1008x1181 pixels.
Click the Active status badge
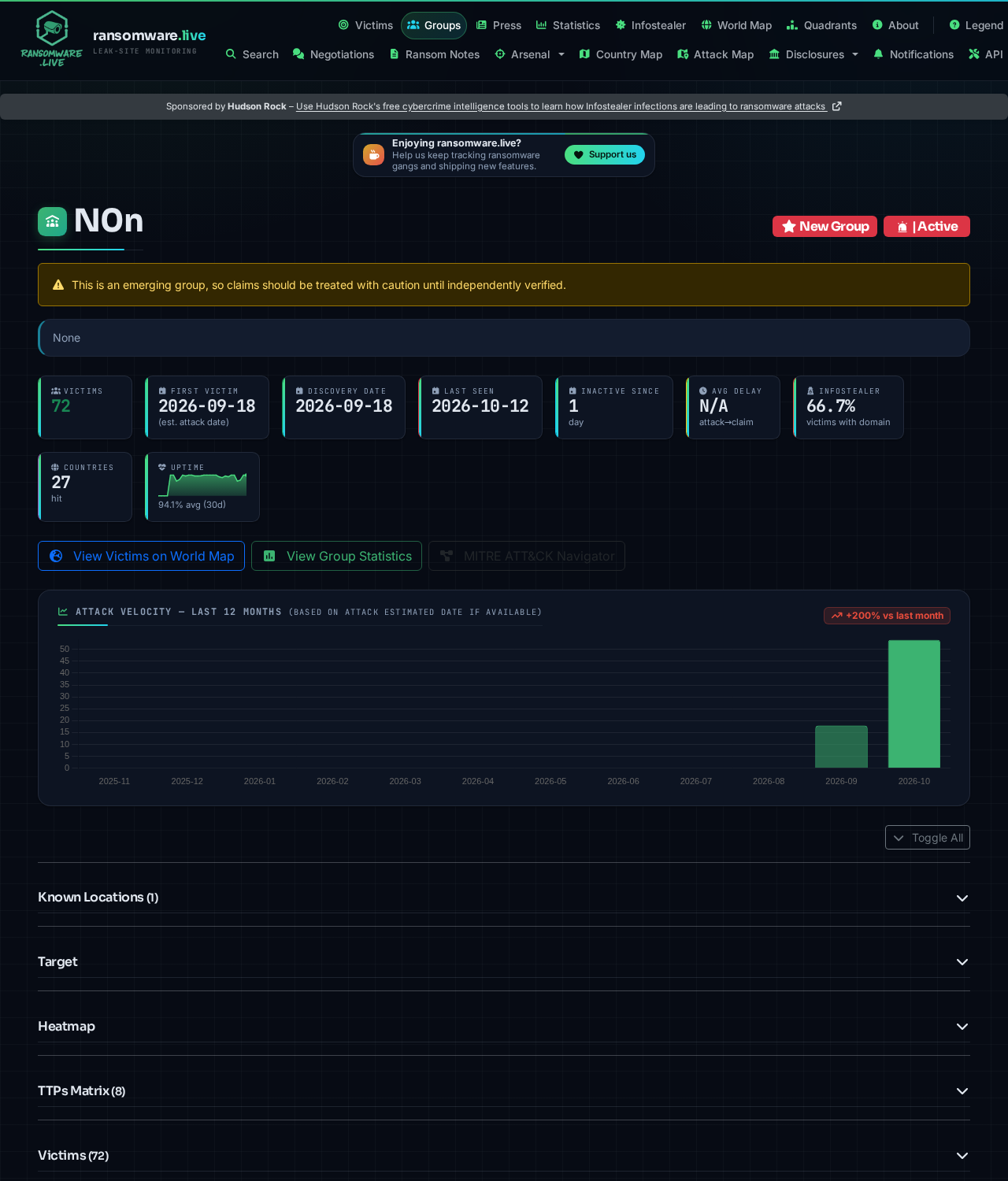click(927, 227)
